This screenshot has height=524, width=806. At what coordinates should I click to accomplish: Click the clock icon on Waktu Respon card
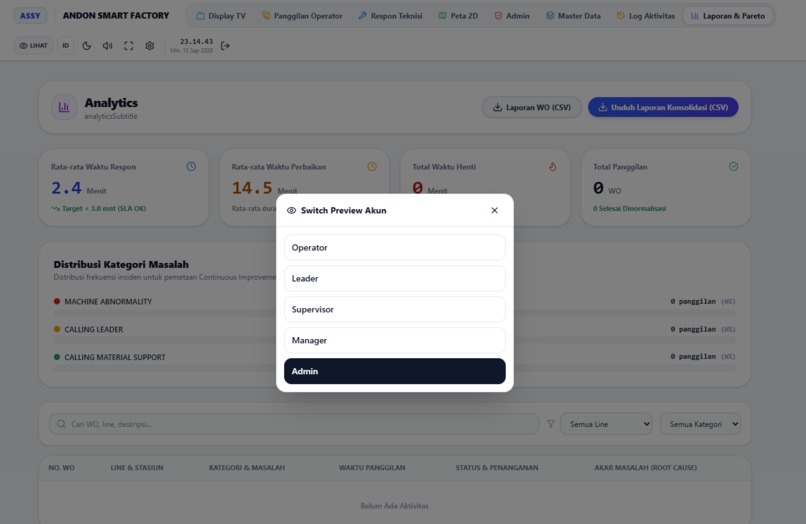coord(191,167)
